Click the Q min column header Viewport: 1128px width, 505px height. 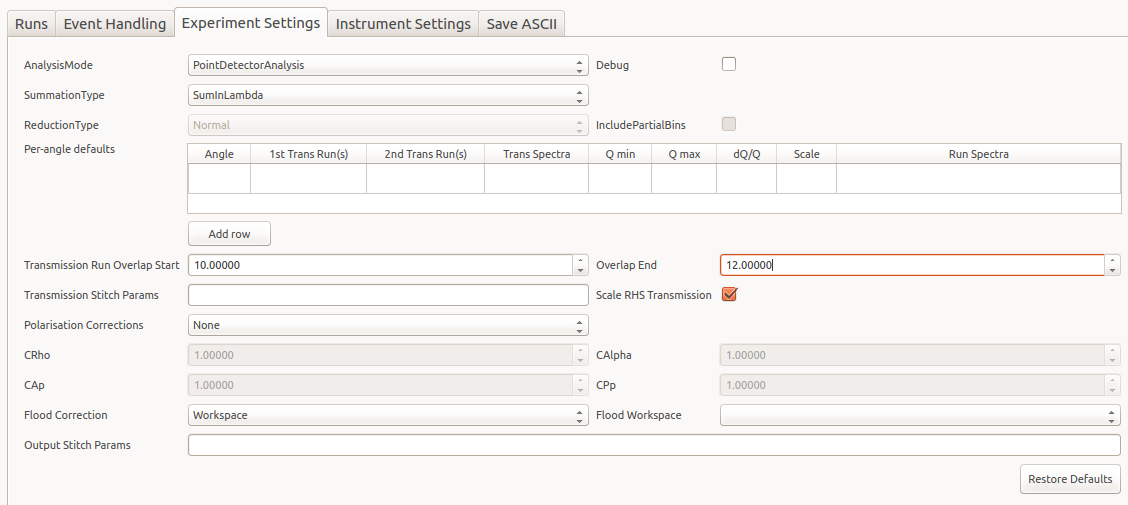(x=619, y=154)
